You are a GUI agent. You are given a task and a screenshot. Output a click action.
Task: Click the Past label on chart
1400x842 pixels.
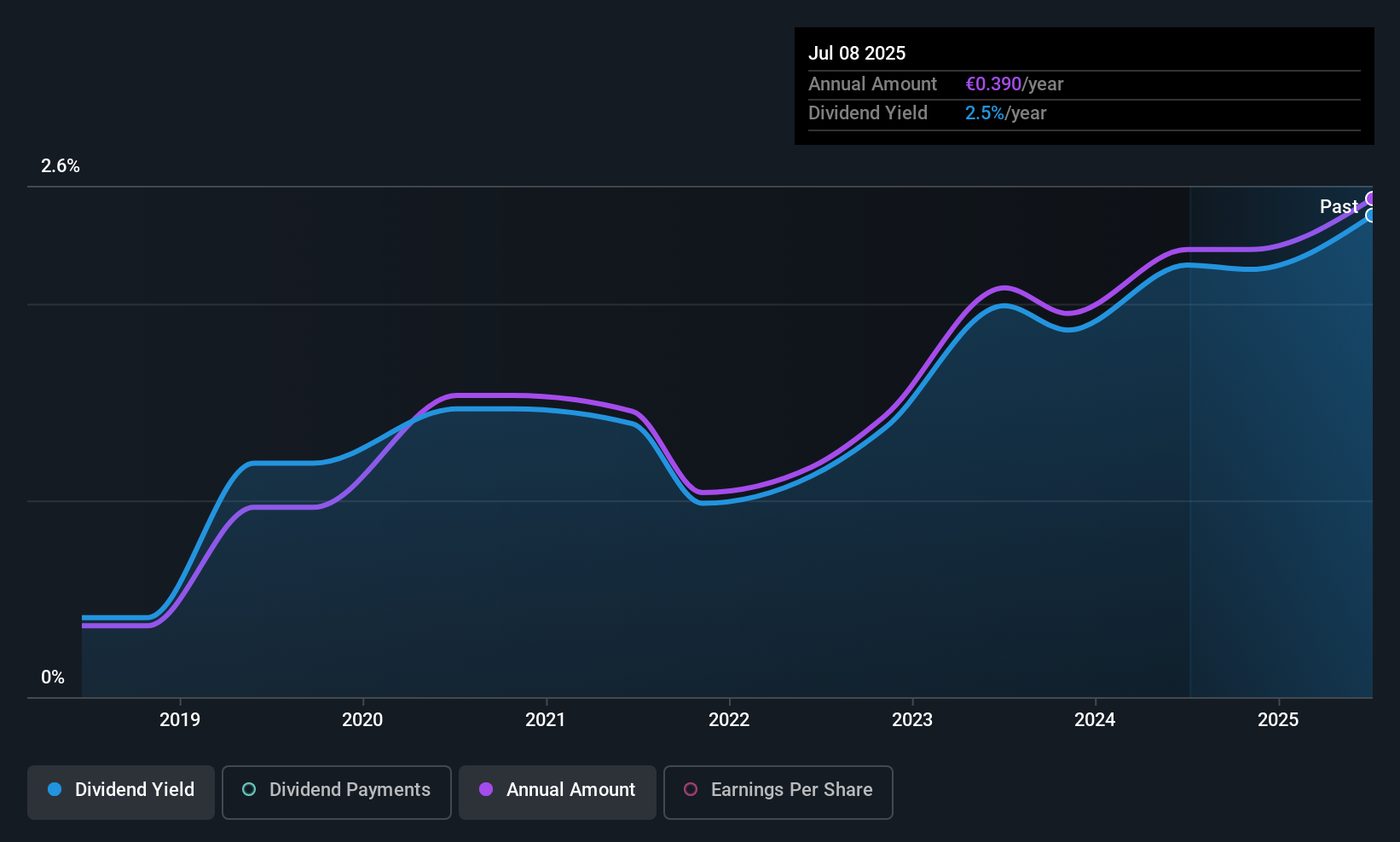(1339, 206)
